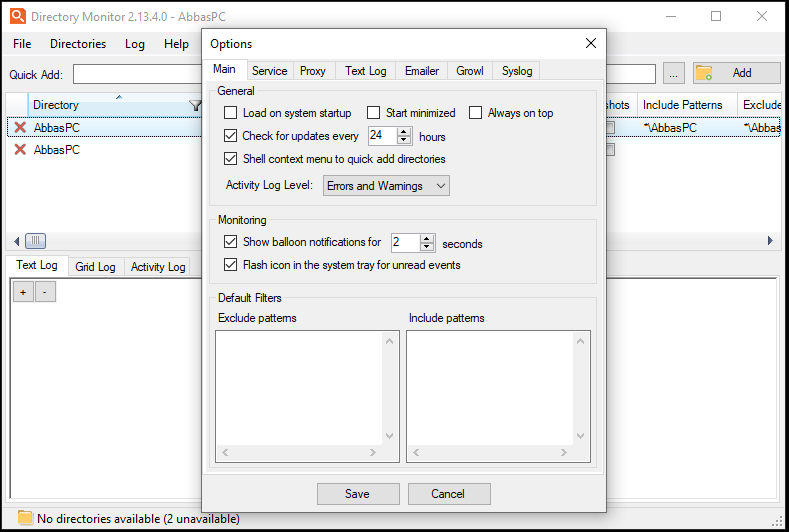The width and height of the screenshot is (789, 532).
Task: Click the hours value field showing 24
Action: point(382,135)
